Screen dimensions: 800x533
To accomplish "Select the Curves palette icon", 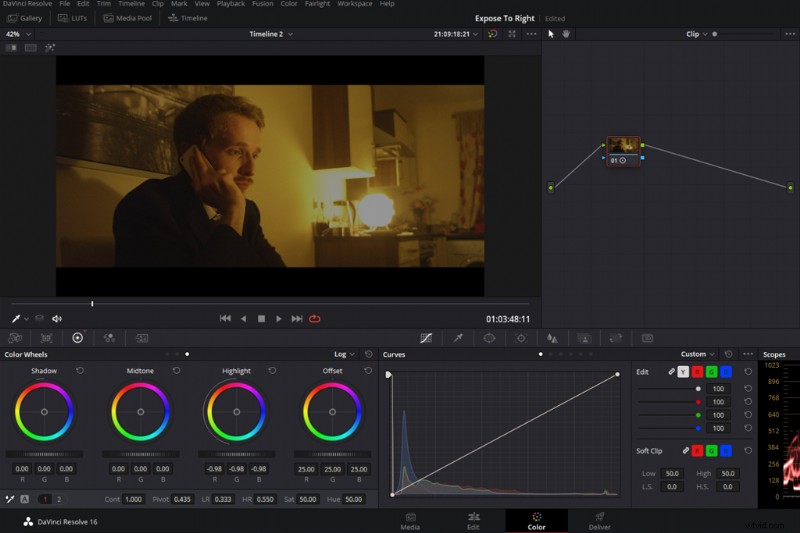I will 426,338.
